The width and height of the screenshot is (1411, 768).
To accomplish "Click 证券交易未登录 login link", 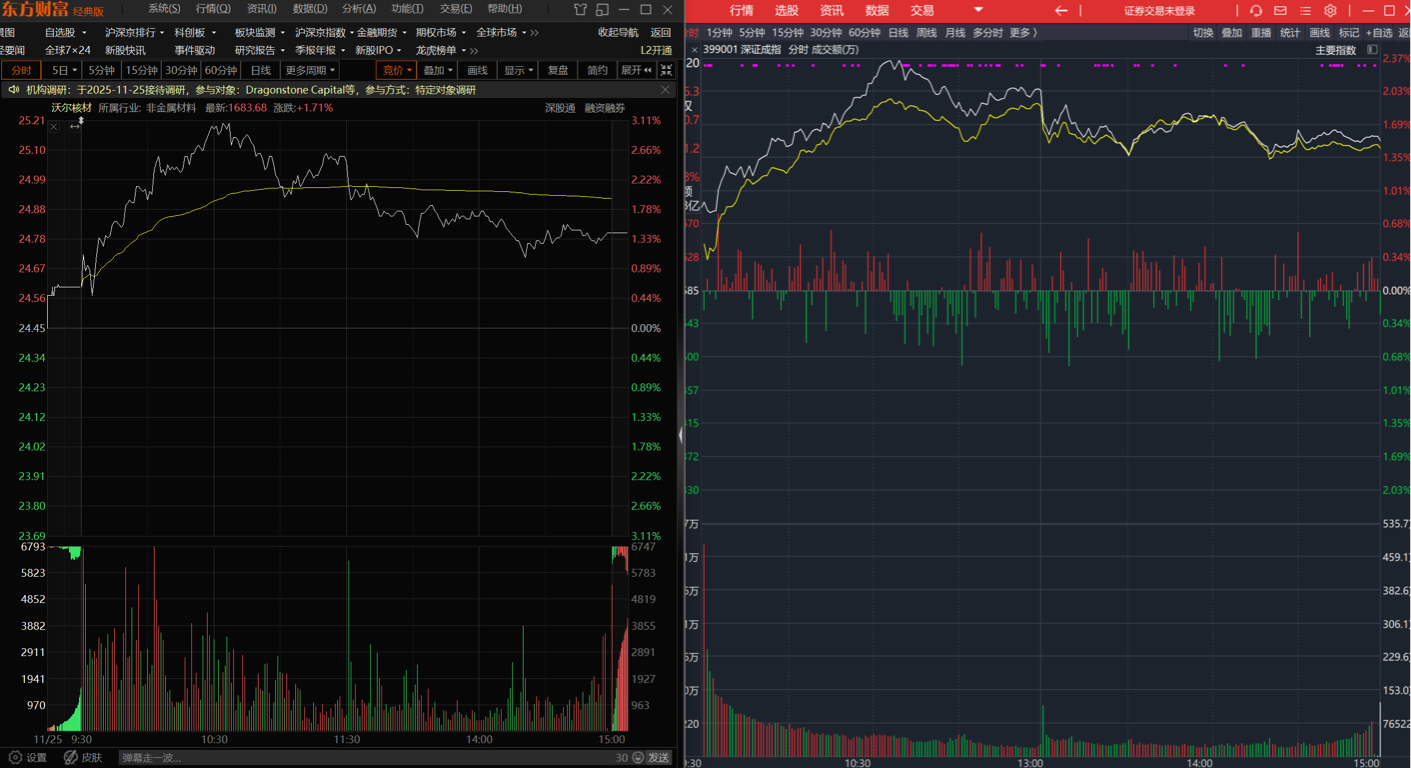I will (1159, 11).
